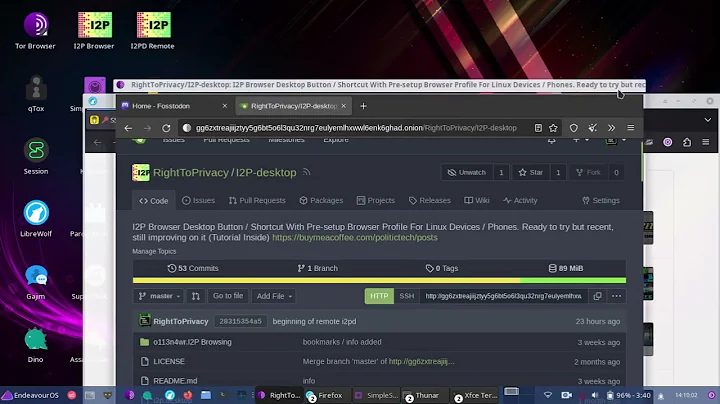This screenshot has width=720, height=404.
Task: Open the qTox desktop icon
Action: (36, 94)
